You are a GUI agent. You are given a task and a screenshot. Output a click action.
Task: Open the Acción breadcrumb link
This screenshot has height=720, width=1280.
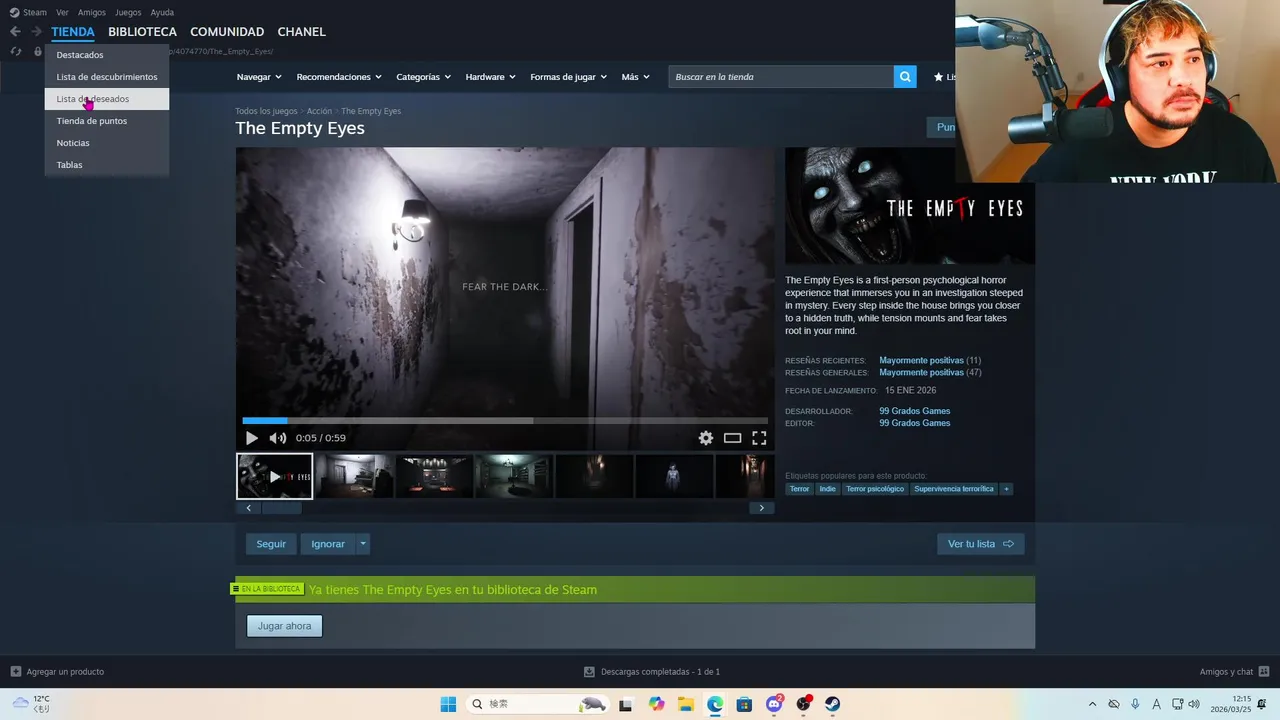(319, 111)
